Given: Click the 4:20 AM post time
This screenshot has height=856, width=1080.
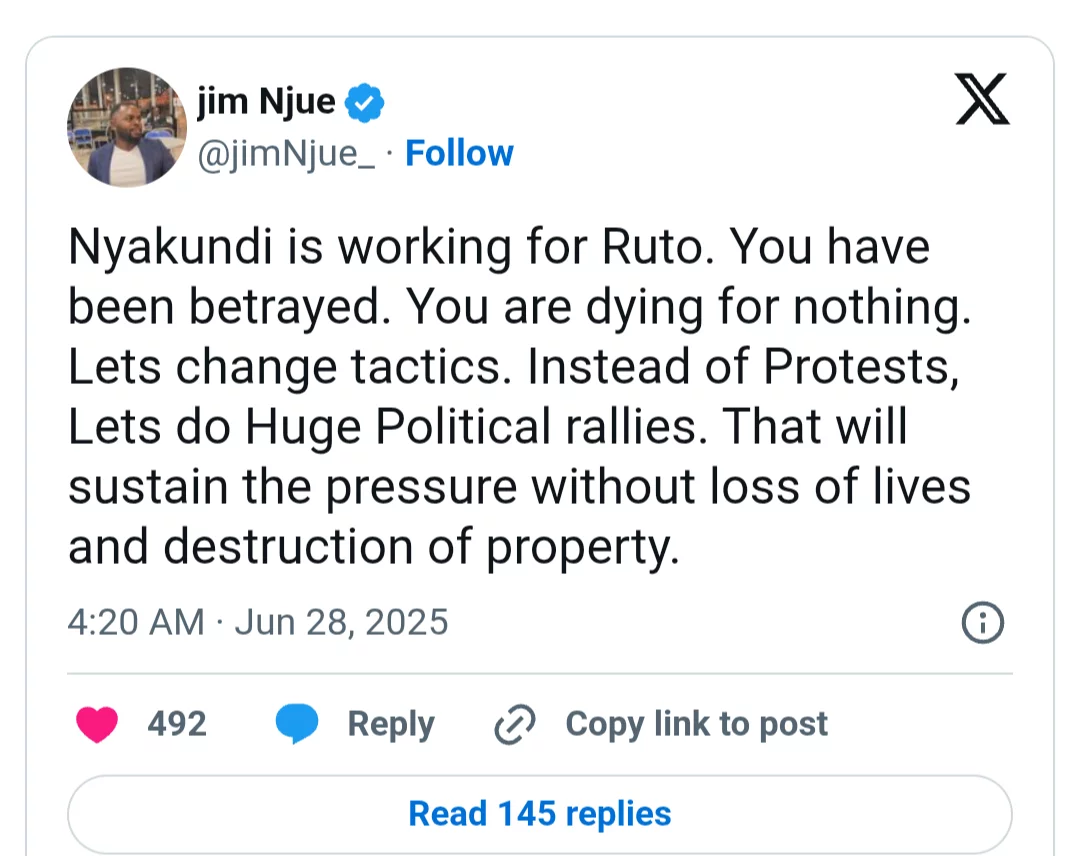Looking at the screenshot, I should coord(136,622).
